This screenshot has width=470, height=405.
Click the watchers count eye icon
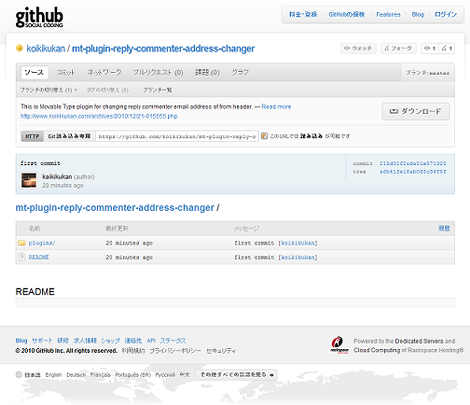click(x=427, y=48)
